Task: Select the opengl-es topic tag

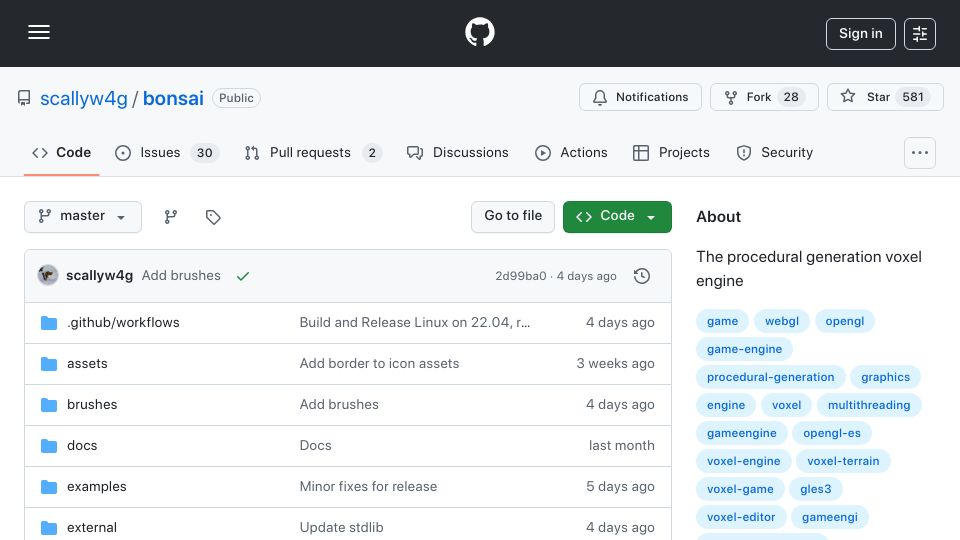Action: pos(831,433)
